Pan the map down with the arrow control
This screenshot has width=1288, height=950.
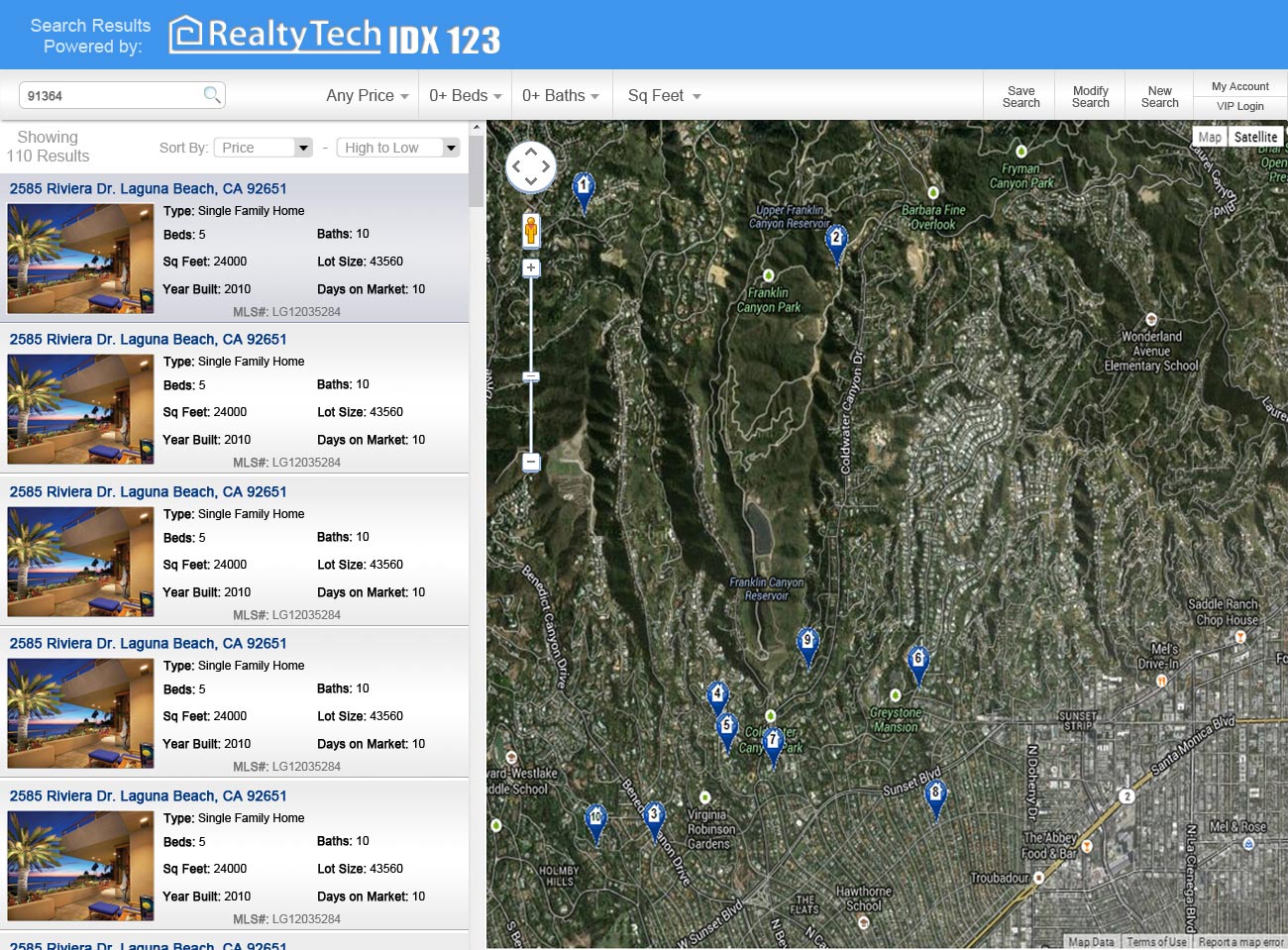[x=531, y=181]
